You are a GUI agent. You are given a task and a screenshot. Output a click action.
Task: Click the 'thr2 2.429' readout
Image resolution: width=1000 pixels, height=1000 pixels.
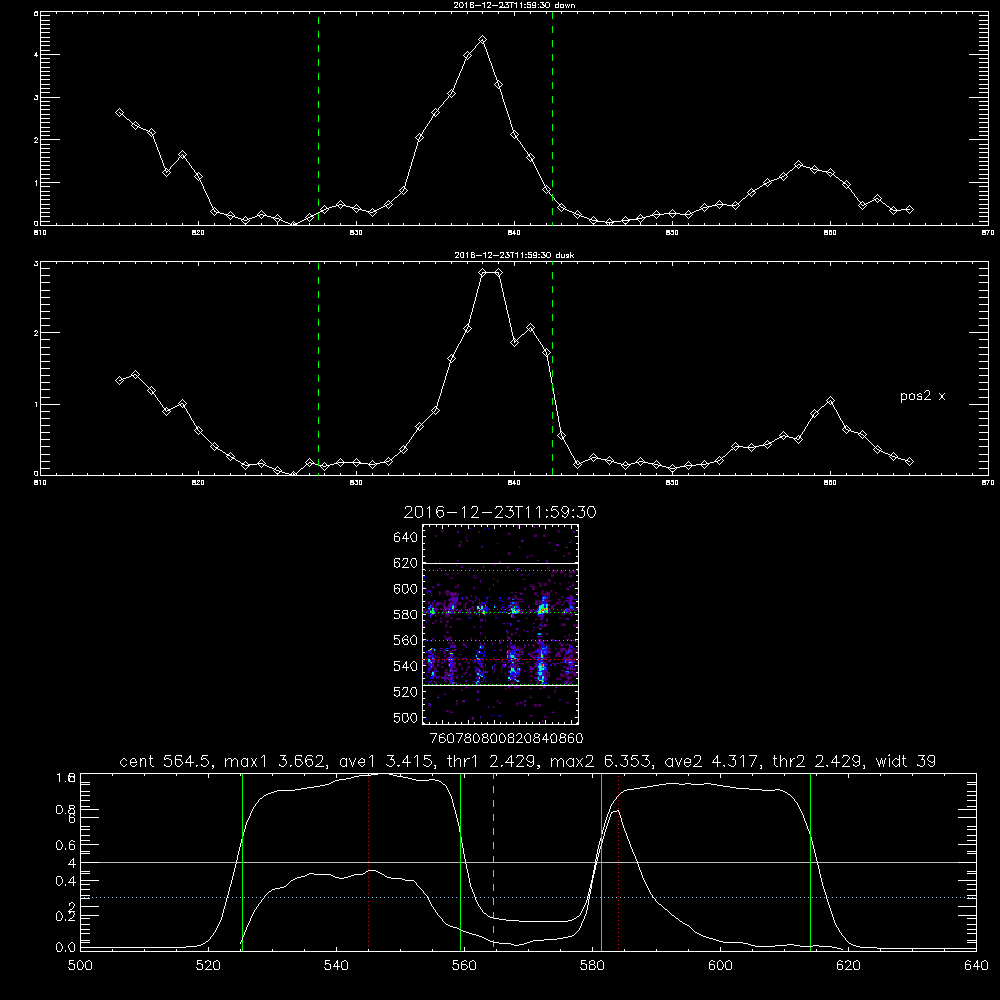tap(818, 761)
